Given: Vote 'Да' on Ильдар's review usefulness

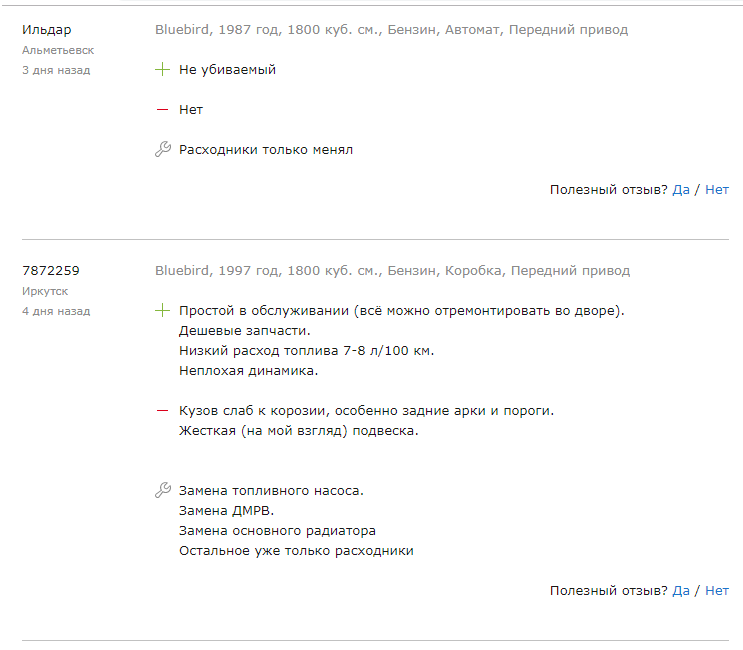Looking at the screenshot, I should coord(681,190).
